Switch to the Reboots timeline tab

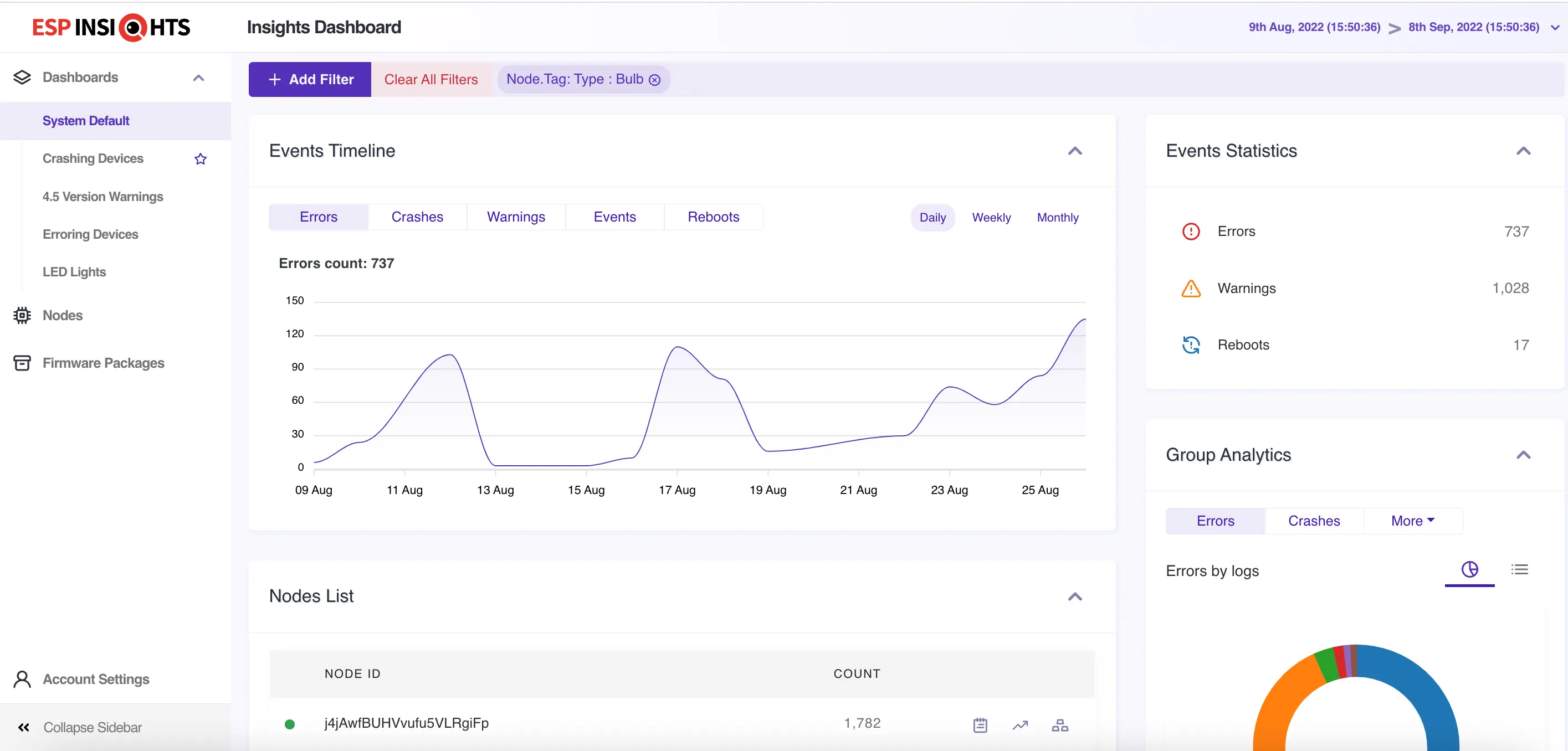713,217
